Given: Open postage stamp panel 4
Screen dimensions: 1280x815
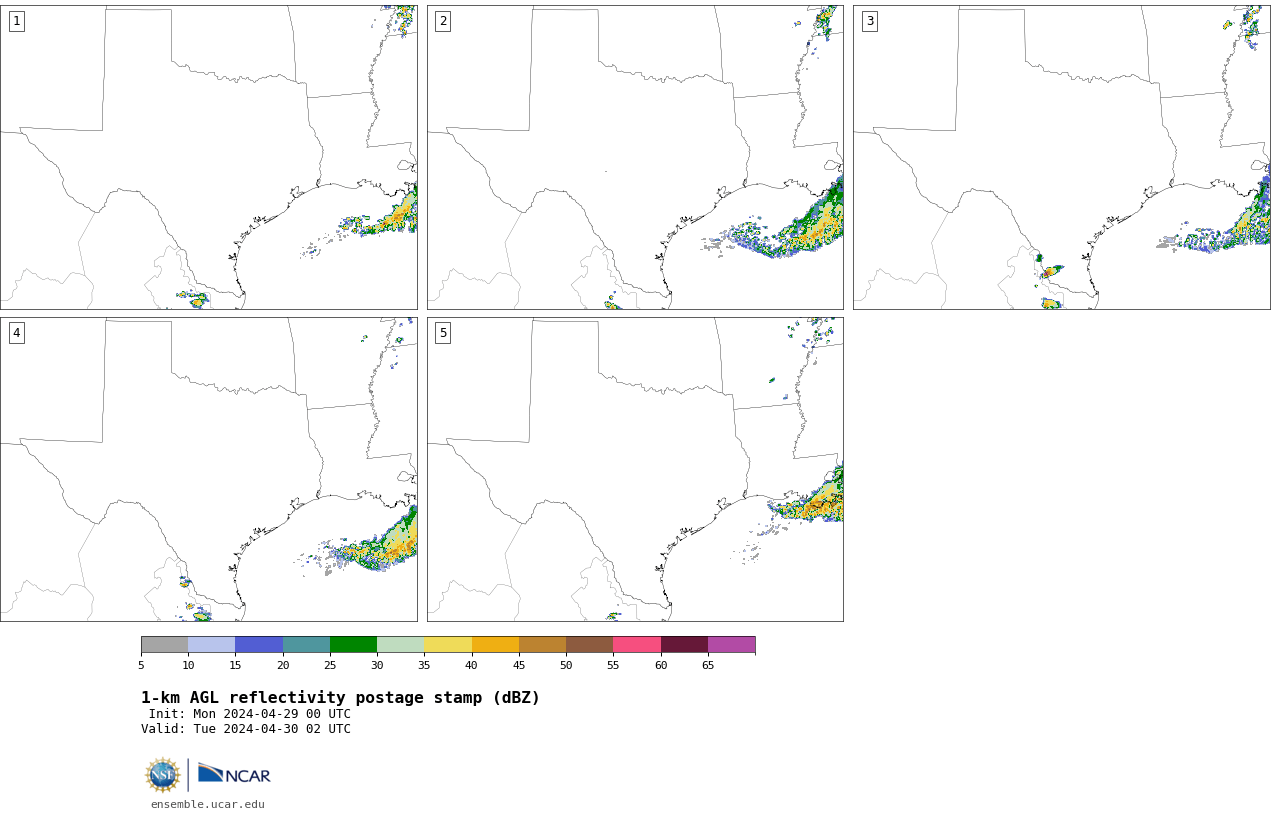Looking at the screenshot, I should coord(209,469).
